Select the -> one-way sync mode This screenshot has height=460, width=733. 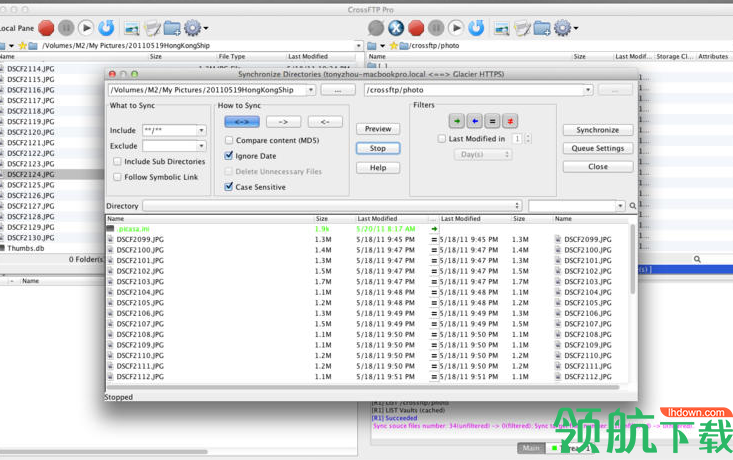pyautogui.click(x=283, y=122)
